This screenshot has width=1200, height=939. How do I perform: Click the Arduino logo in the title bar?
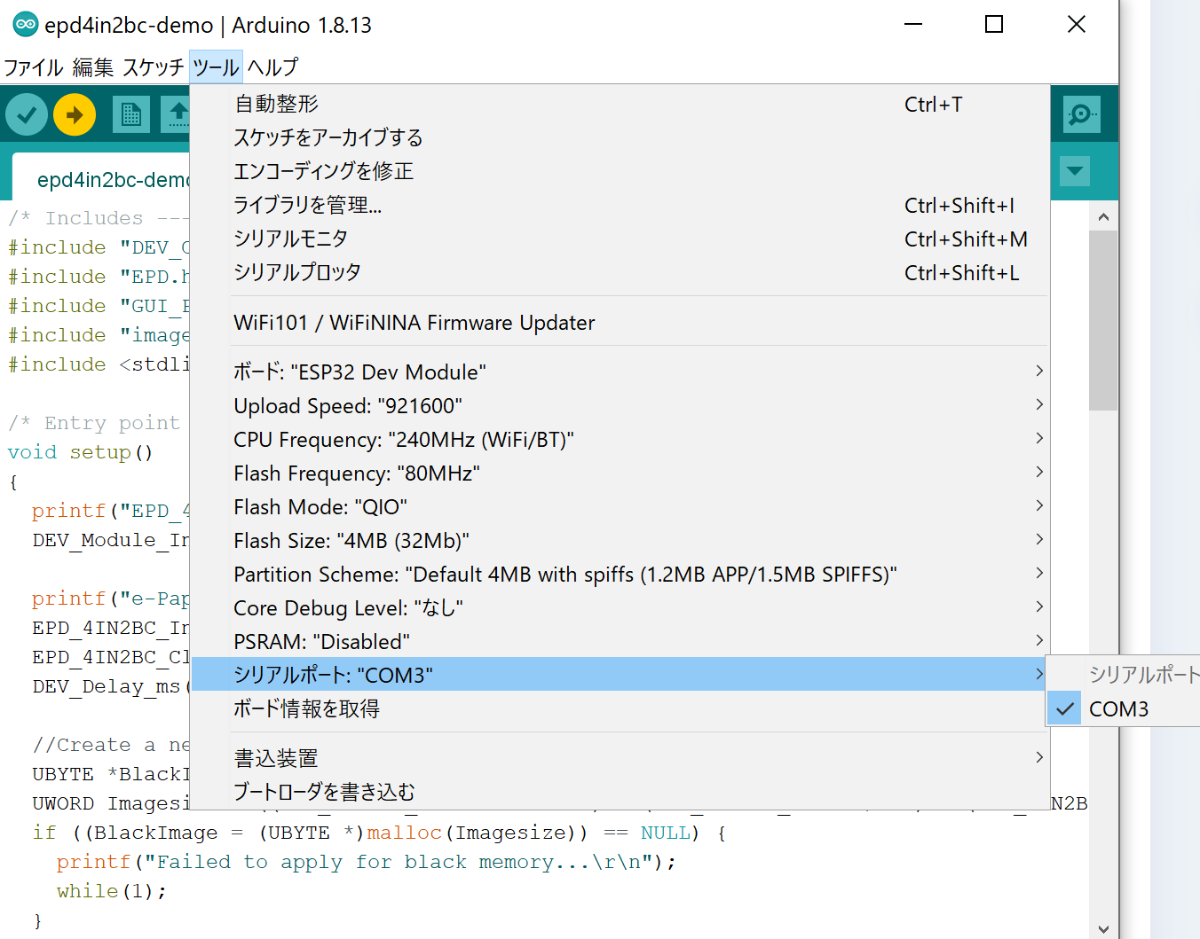[25, 25]
